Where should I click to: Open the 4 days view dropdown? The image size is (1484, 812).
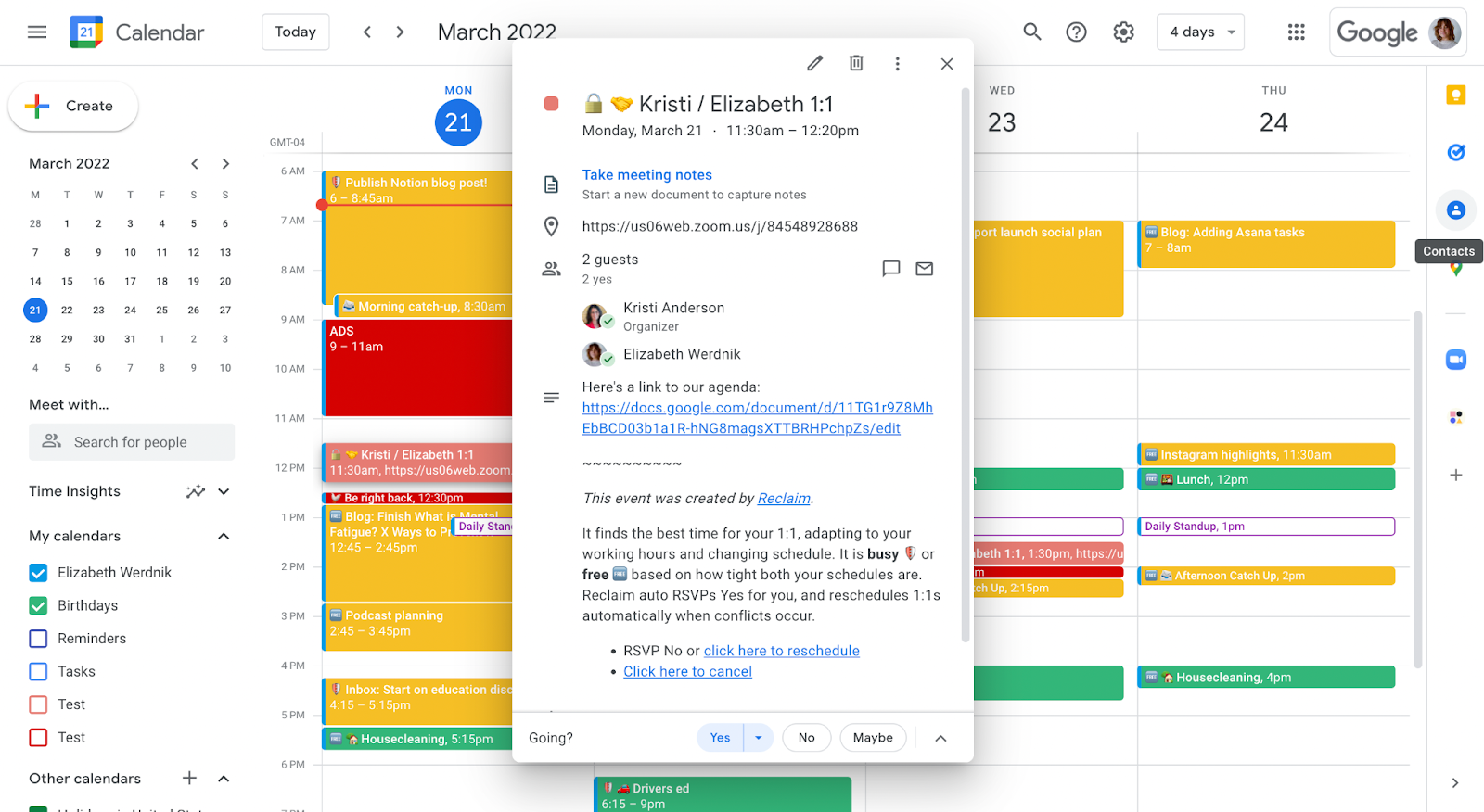pos(1201,32)
